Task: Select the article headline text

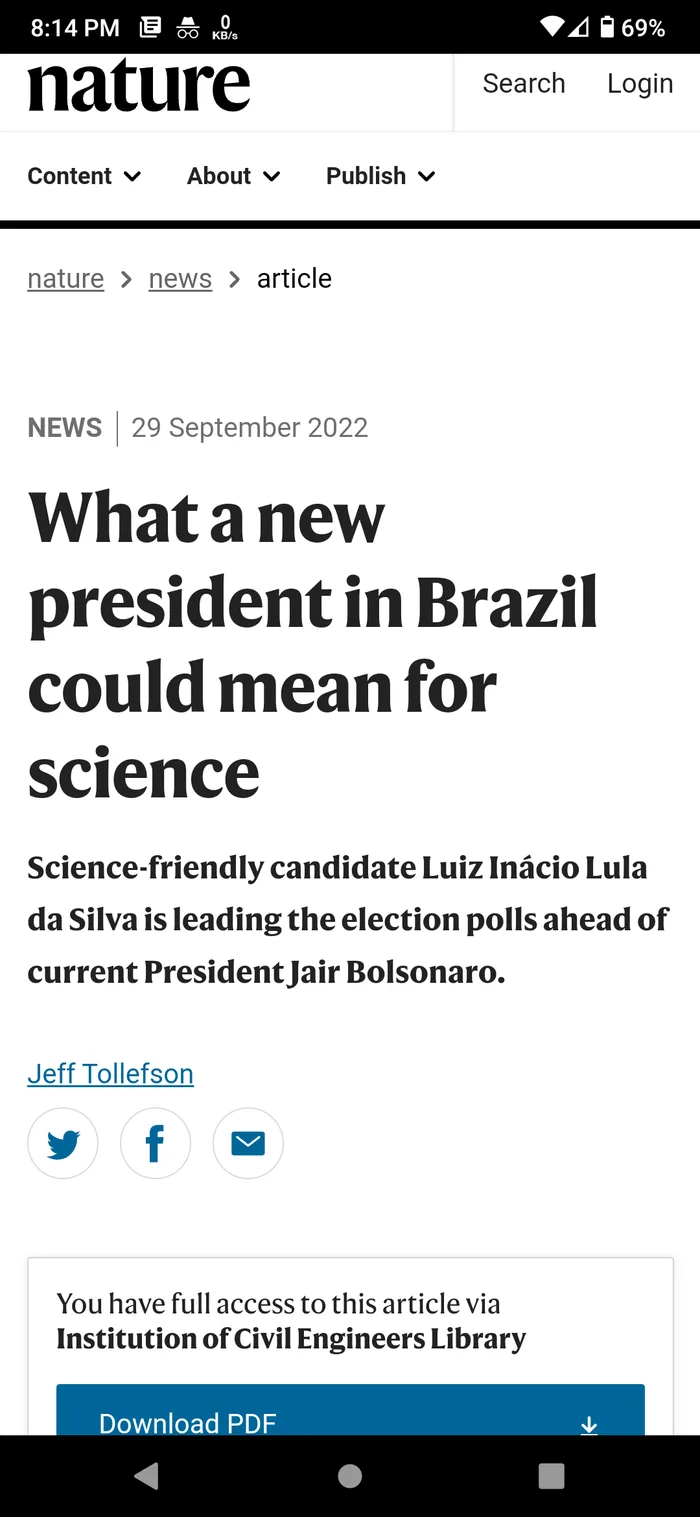Action: (x=313, y=645)
